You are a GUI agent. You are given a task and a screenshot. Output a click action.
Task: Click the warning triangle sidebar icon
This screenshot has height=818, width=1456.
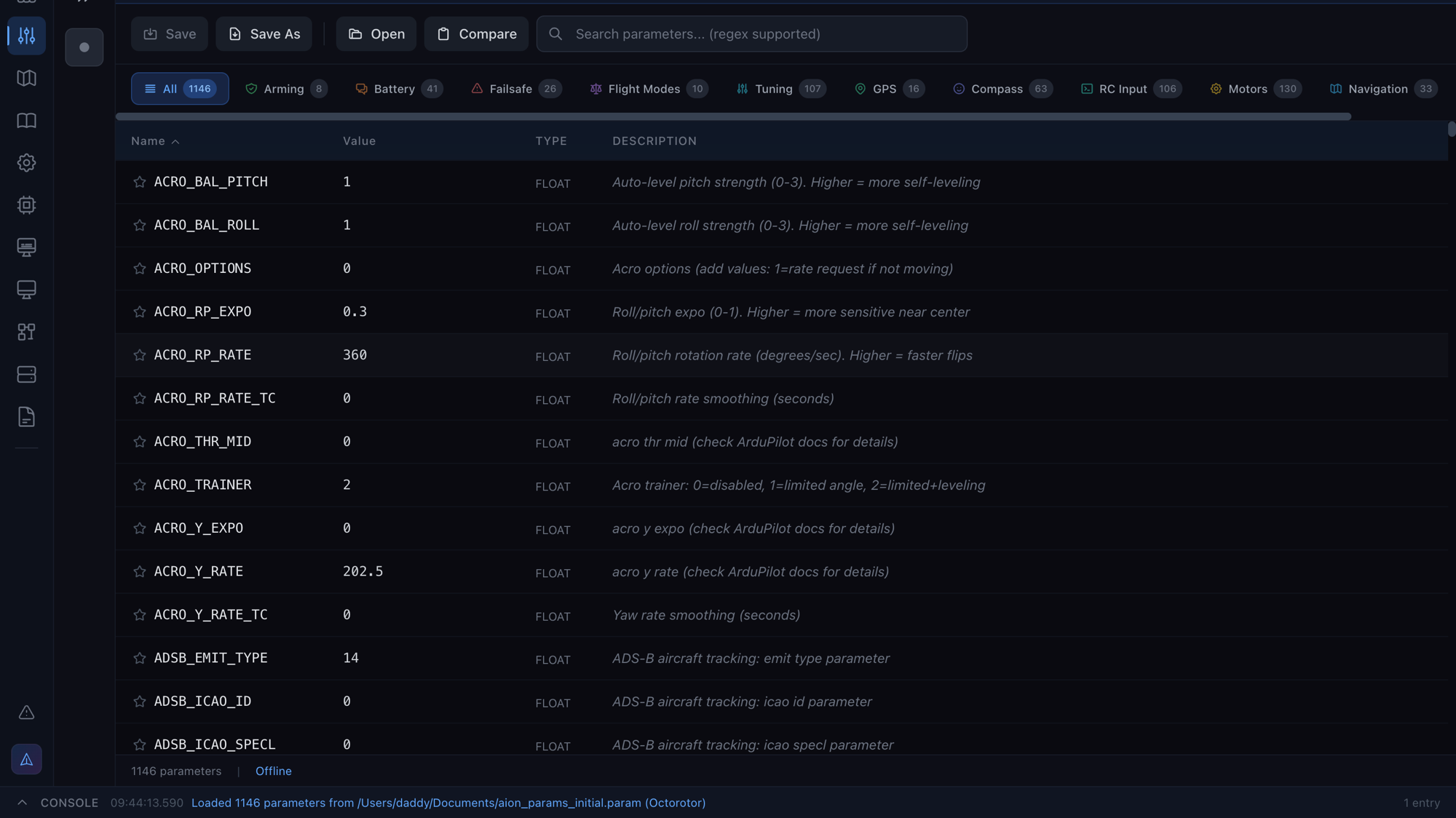[26, 712]
